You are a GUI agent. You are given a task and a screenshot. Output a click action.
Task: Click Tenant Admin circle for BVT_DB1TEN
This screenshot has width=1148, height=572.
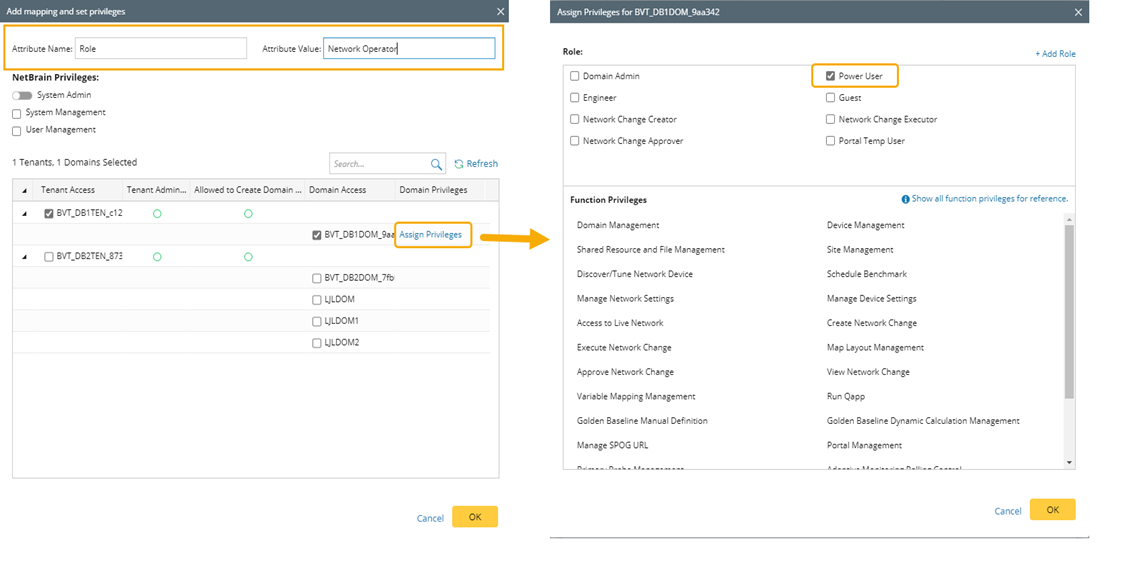(157, 213)
